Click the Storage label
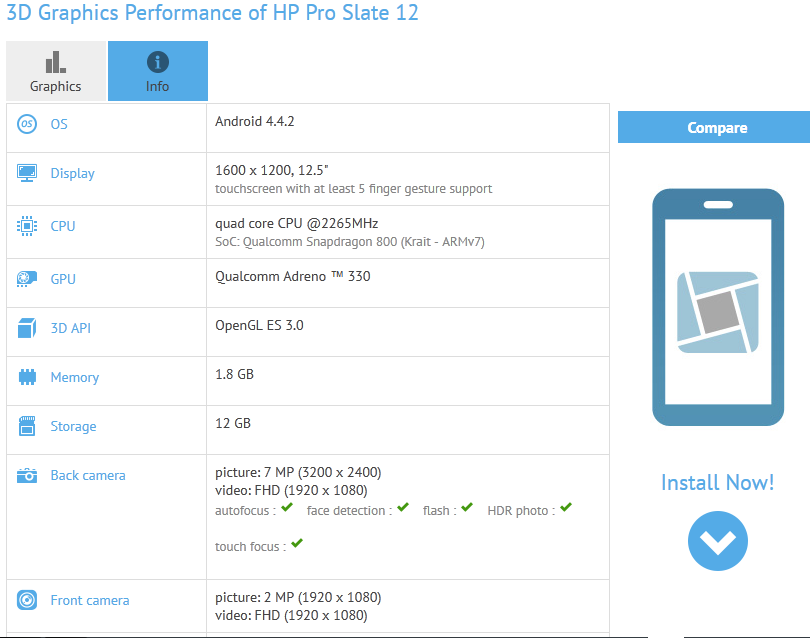The image size is (810, 638). 73,427
